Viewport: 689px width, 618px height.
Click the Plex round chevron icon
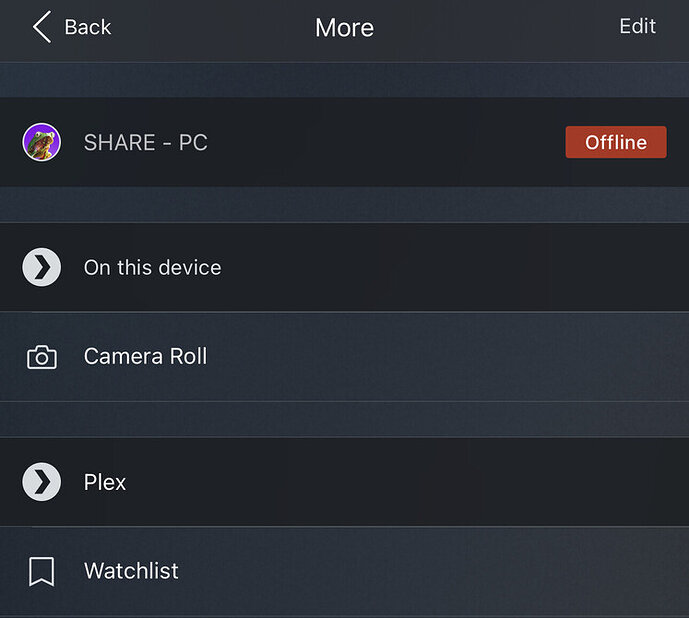coord(41,482)
